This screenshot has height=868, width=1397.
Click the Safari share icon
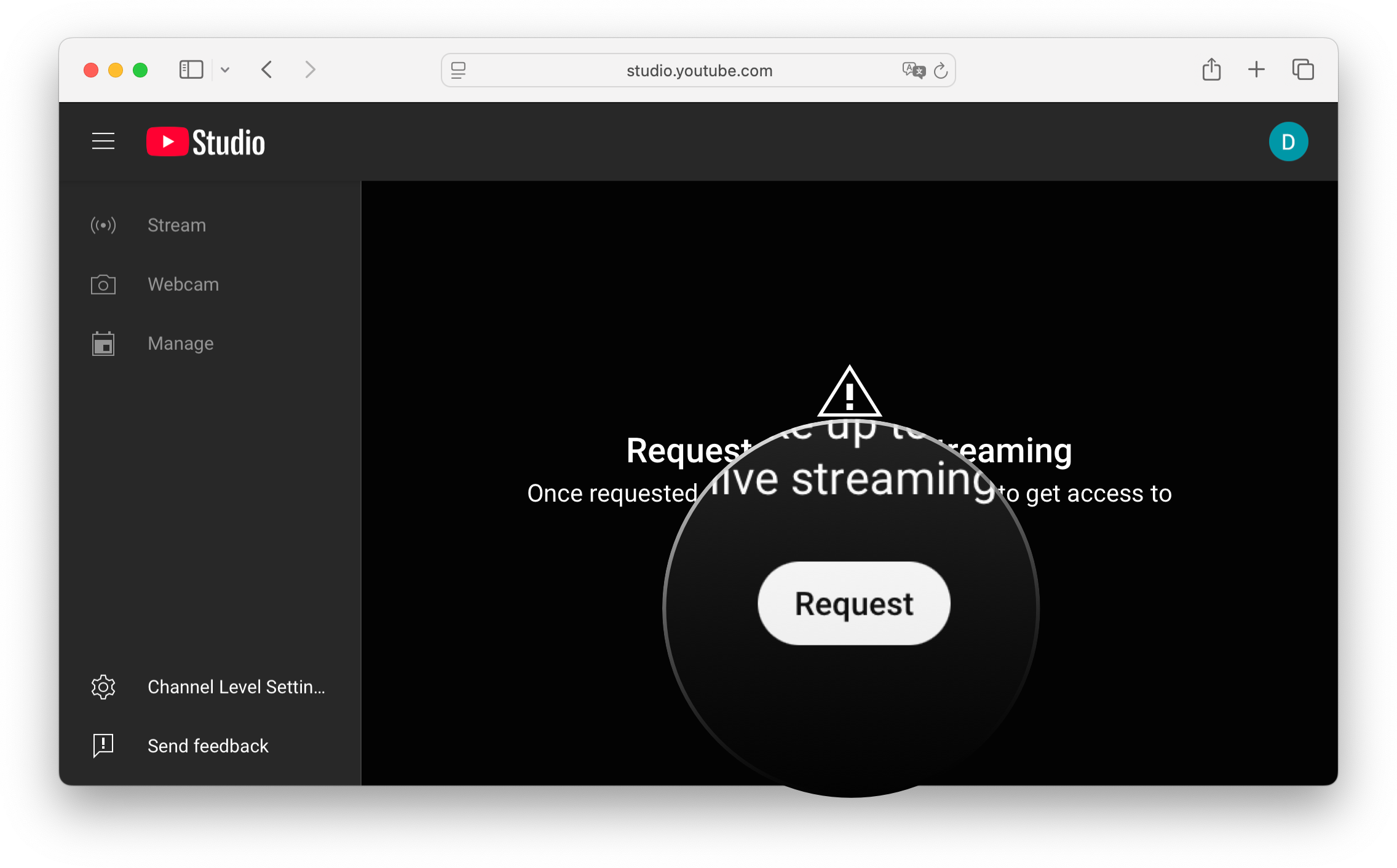1211,69
